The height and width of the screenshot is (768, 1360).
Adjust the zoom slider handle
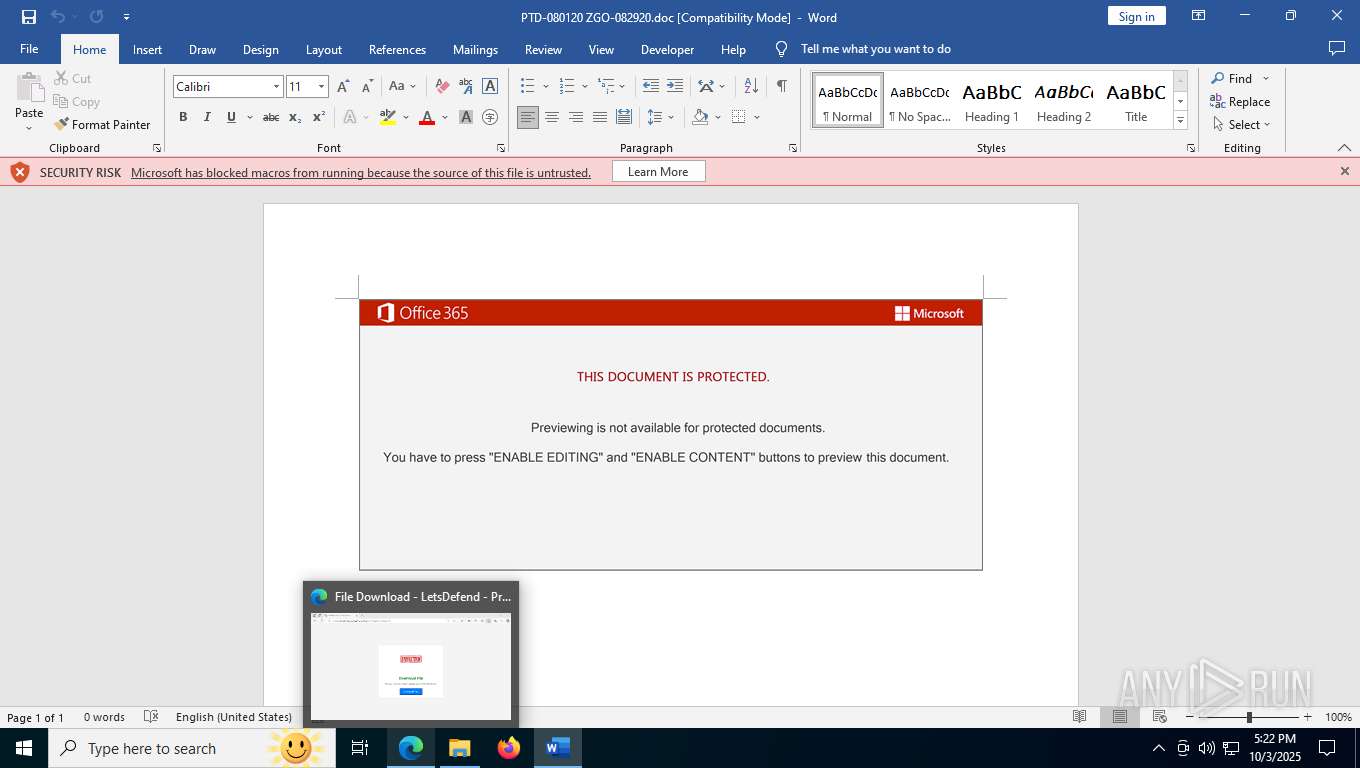pos(1248,717)
